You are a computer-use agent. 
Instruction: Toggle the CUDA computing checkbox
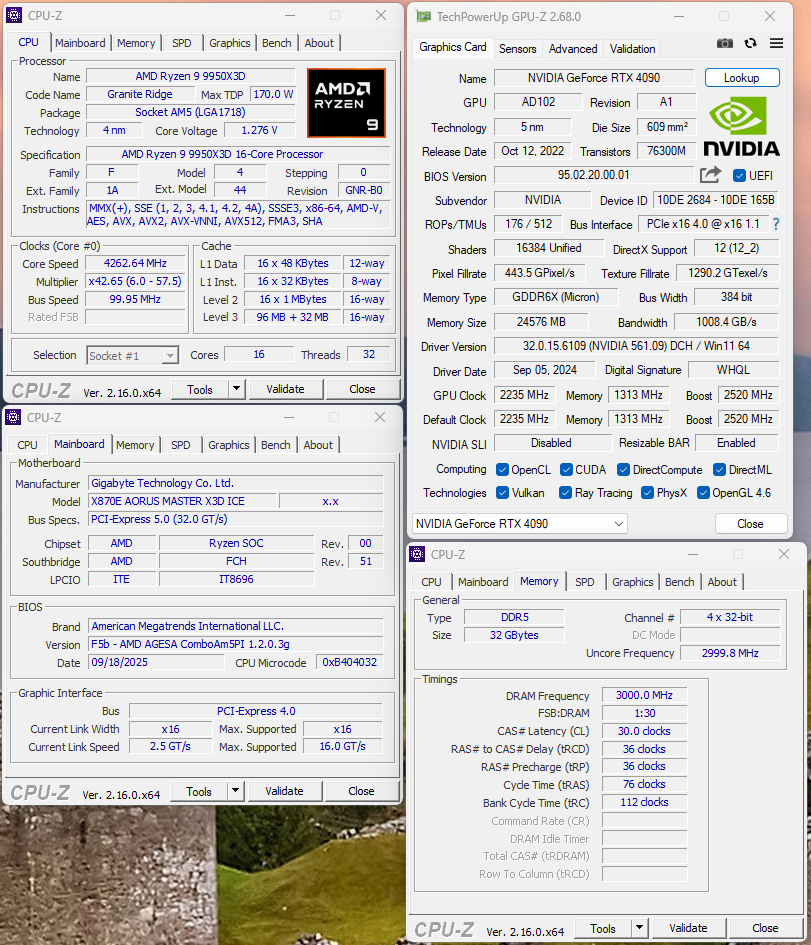(x=567, y=469)
